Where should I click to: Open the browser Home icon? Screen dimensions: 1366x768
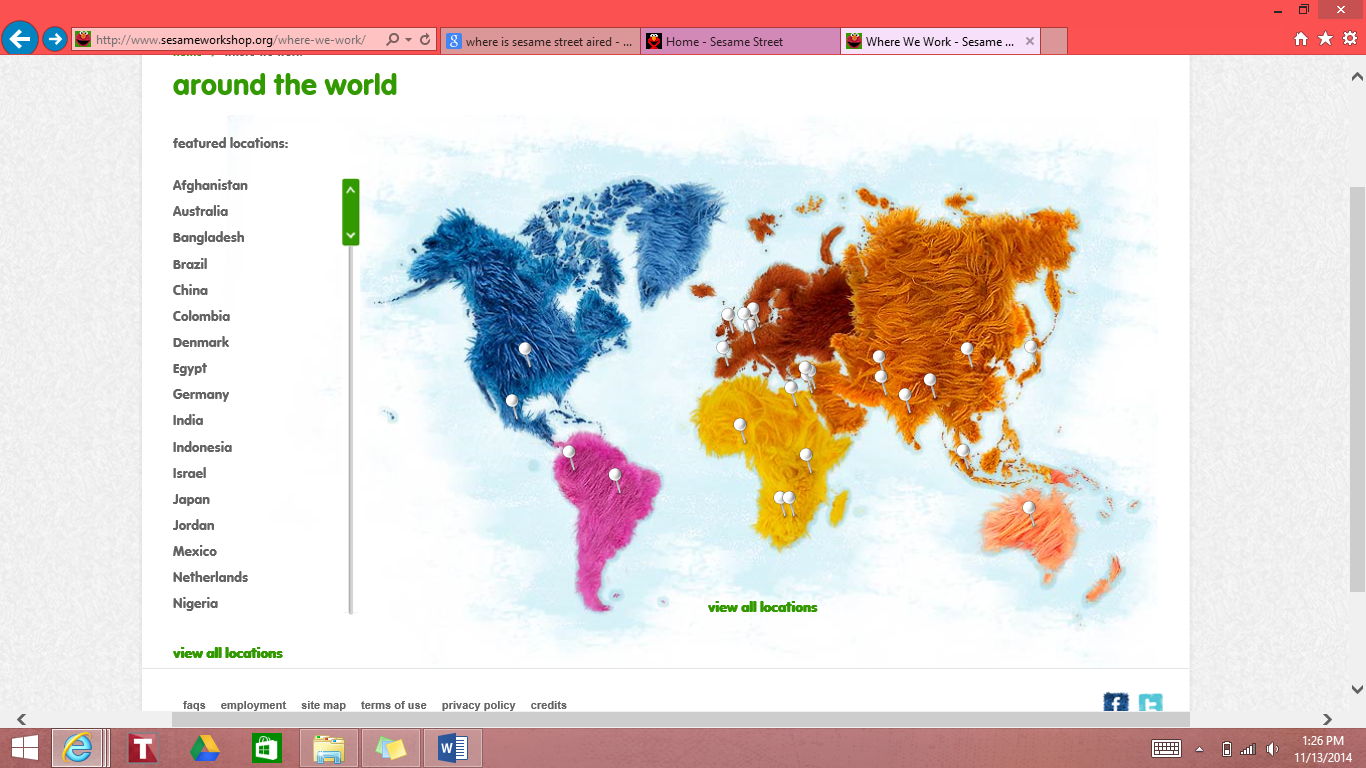(1301, 39)
